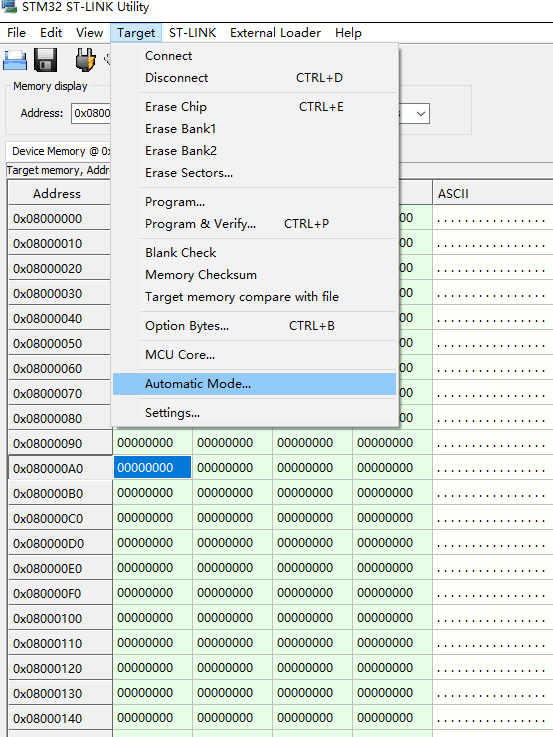Click address cell 0x08000040
The height and width of the screenshot is (737, 553).
[60, 318]
